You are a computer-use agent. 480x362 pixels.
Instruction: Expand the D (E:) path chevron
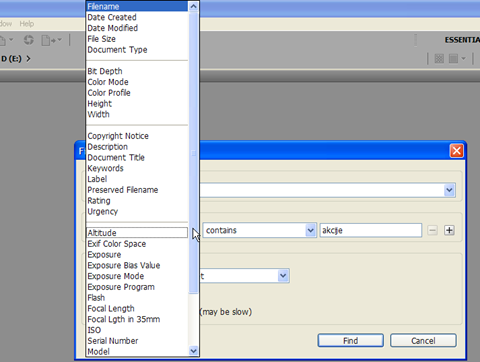click(28, 59)
